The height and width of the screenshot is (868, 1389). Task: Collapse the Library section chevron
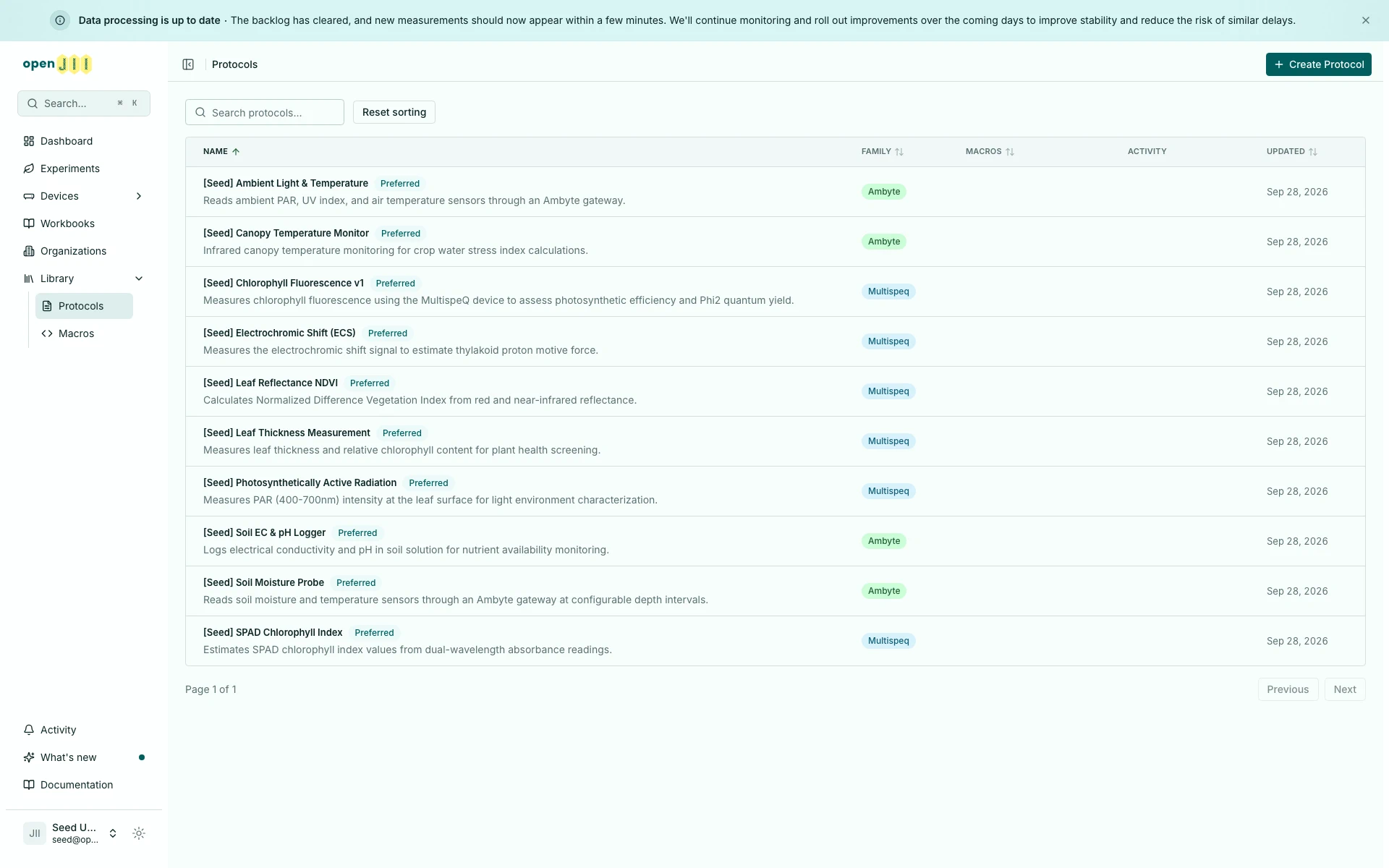pos(139,278)
